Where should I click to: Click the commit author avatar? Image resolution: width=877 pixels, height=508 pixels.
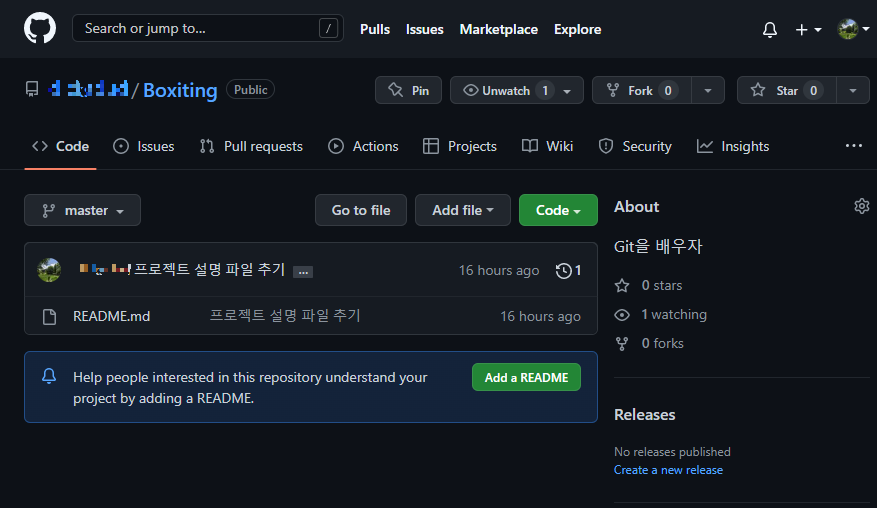(x=49, y=270)
